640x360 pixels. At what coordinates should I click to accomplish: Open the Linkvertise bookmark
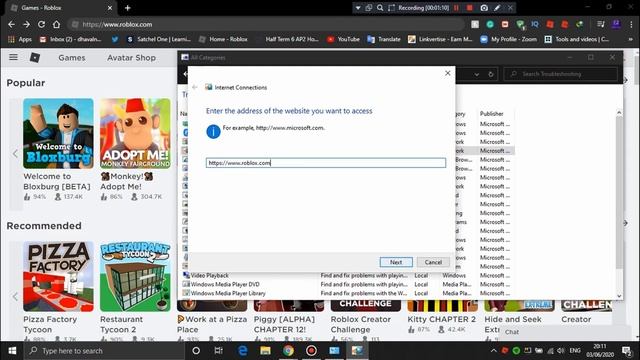pyautogui.click(x=440, y=39)
